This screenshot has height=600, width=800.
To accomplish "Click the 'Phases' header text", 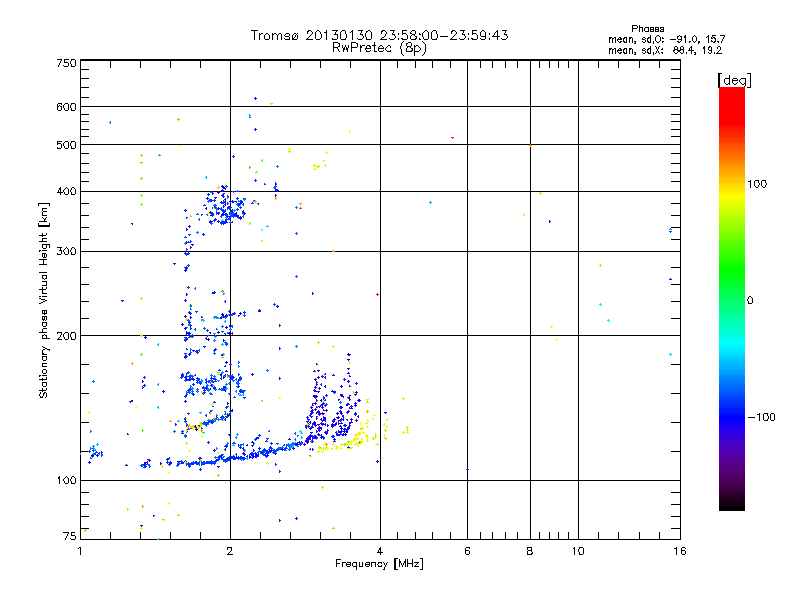I will pos(647,29).
